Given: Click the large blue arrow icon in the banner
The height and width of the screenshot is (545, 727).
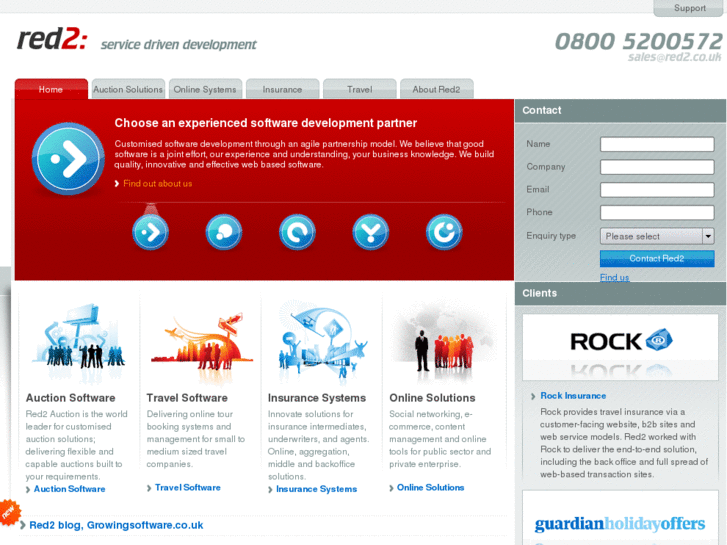Looking at the screenshot, I should (x=68, y=159).
